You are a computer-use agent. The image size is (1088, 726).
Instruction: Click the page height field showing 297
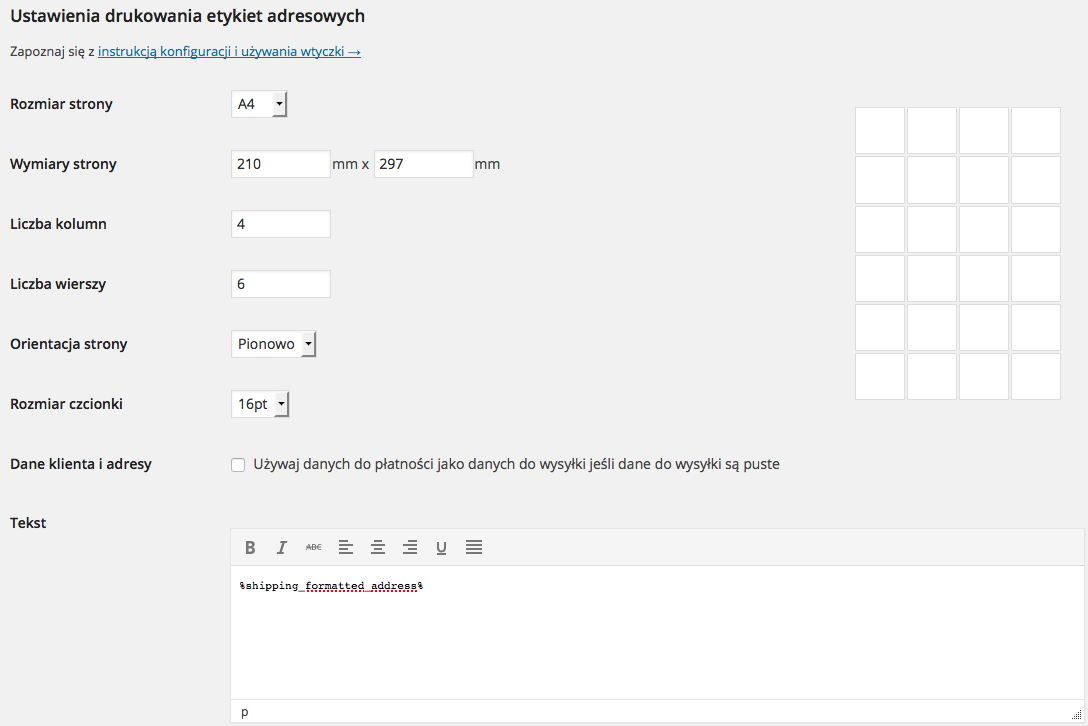[423, 164]
